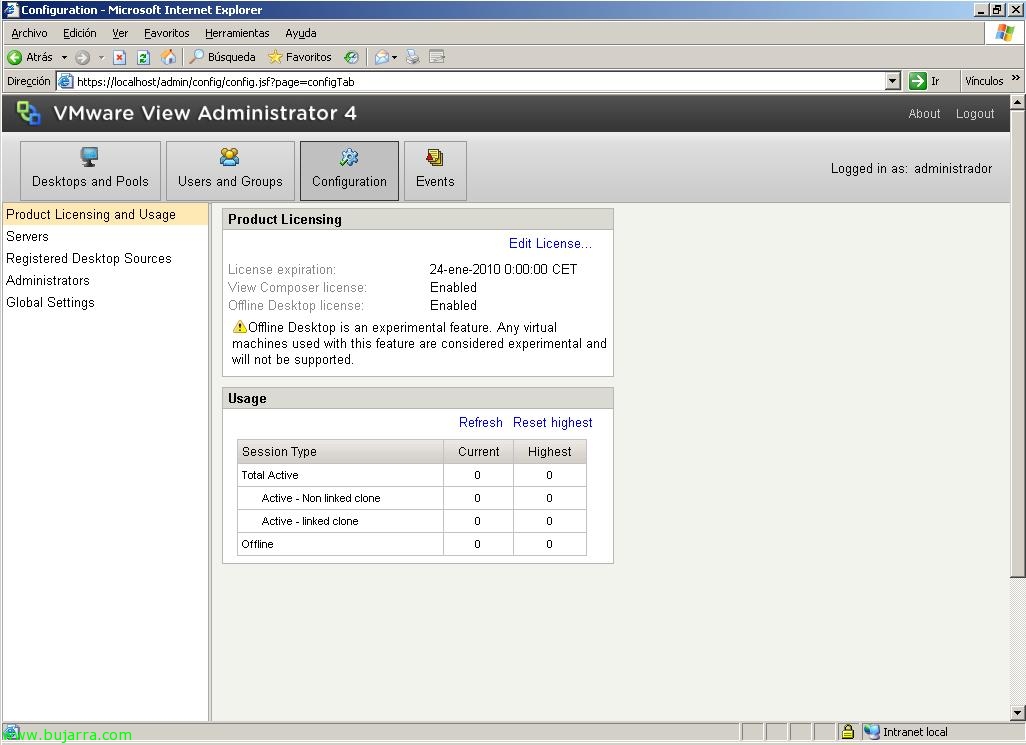Click the History icon in toolbar

tap(351, 58)
